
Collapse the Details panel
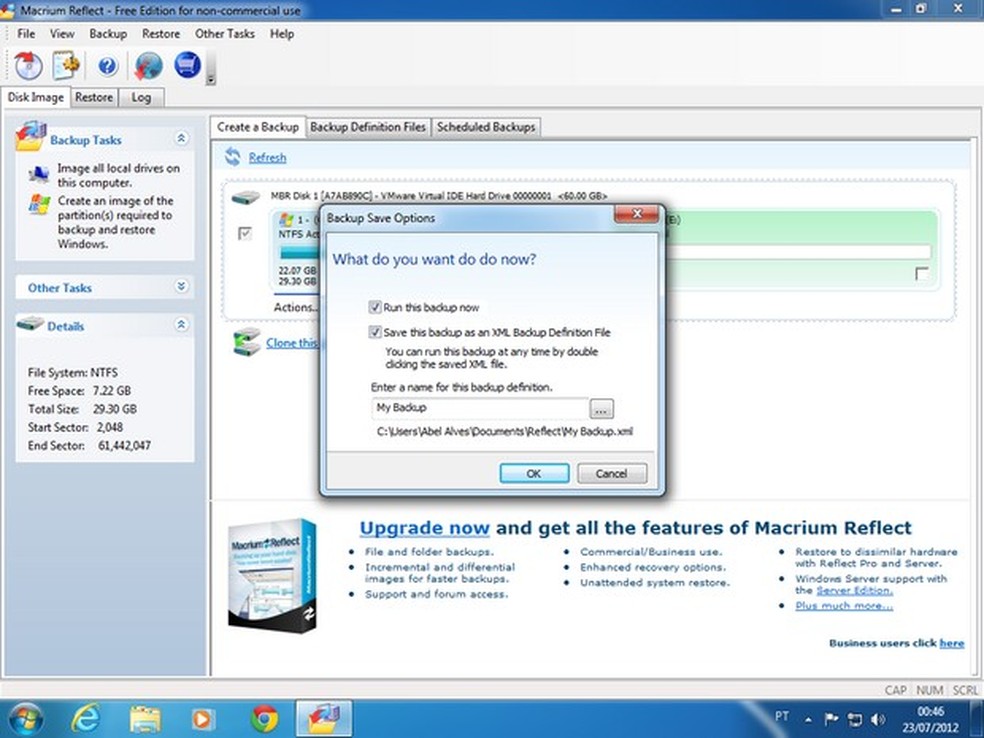[181, 324]
